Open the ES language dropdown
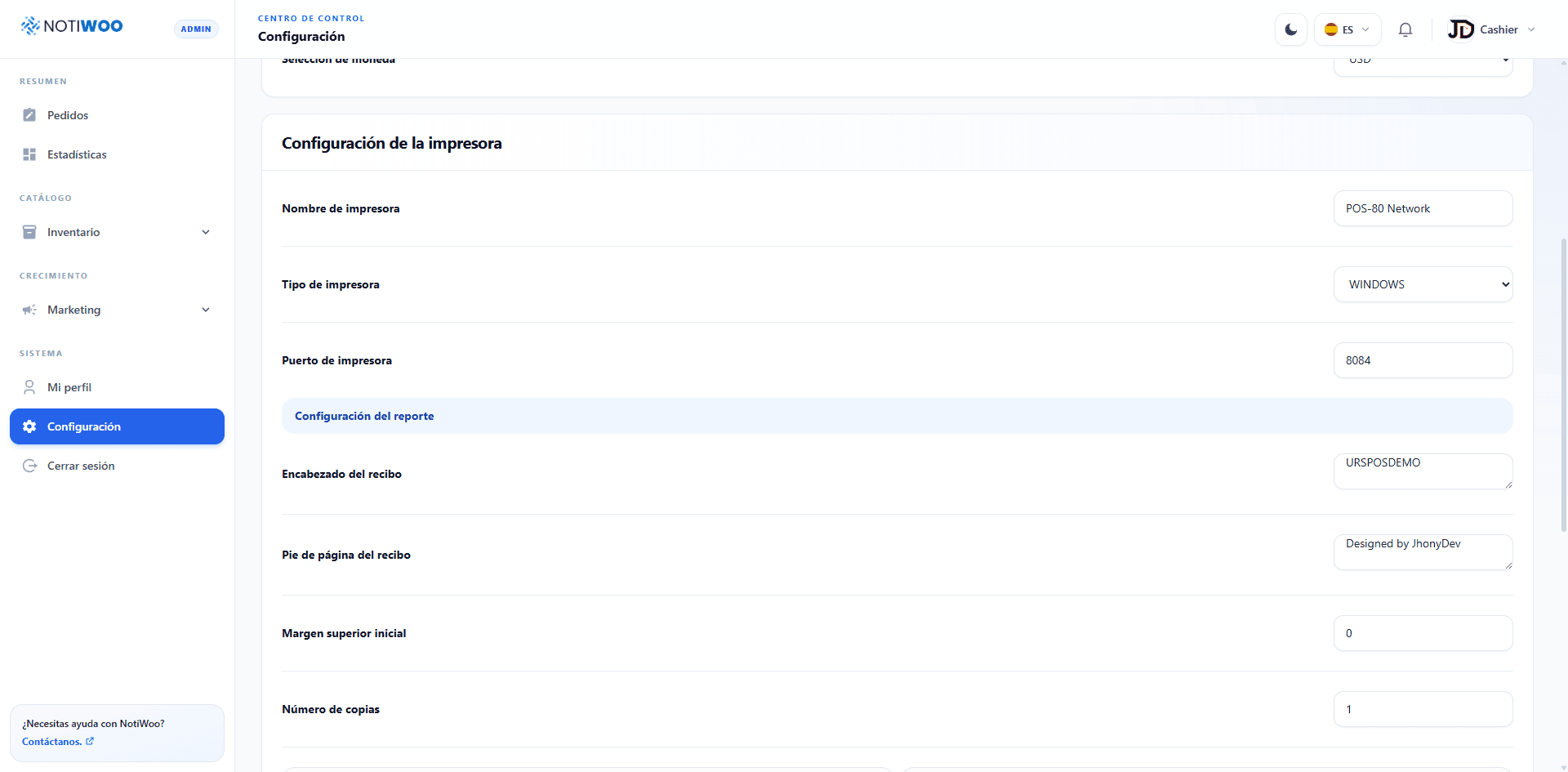Viewport: 1568px width, 772px height. (1347, 29)
